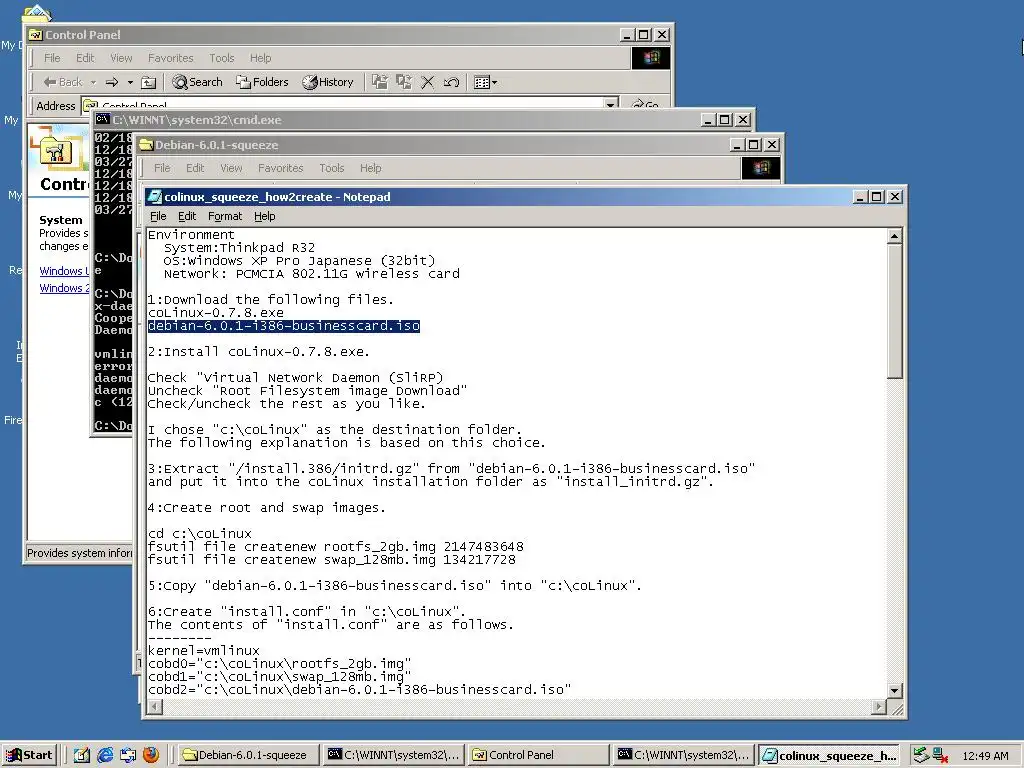Click the cmd.exe title bar icon
The image size is (1024, 768).
(x=102, y=120)
